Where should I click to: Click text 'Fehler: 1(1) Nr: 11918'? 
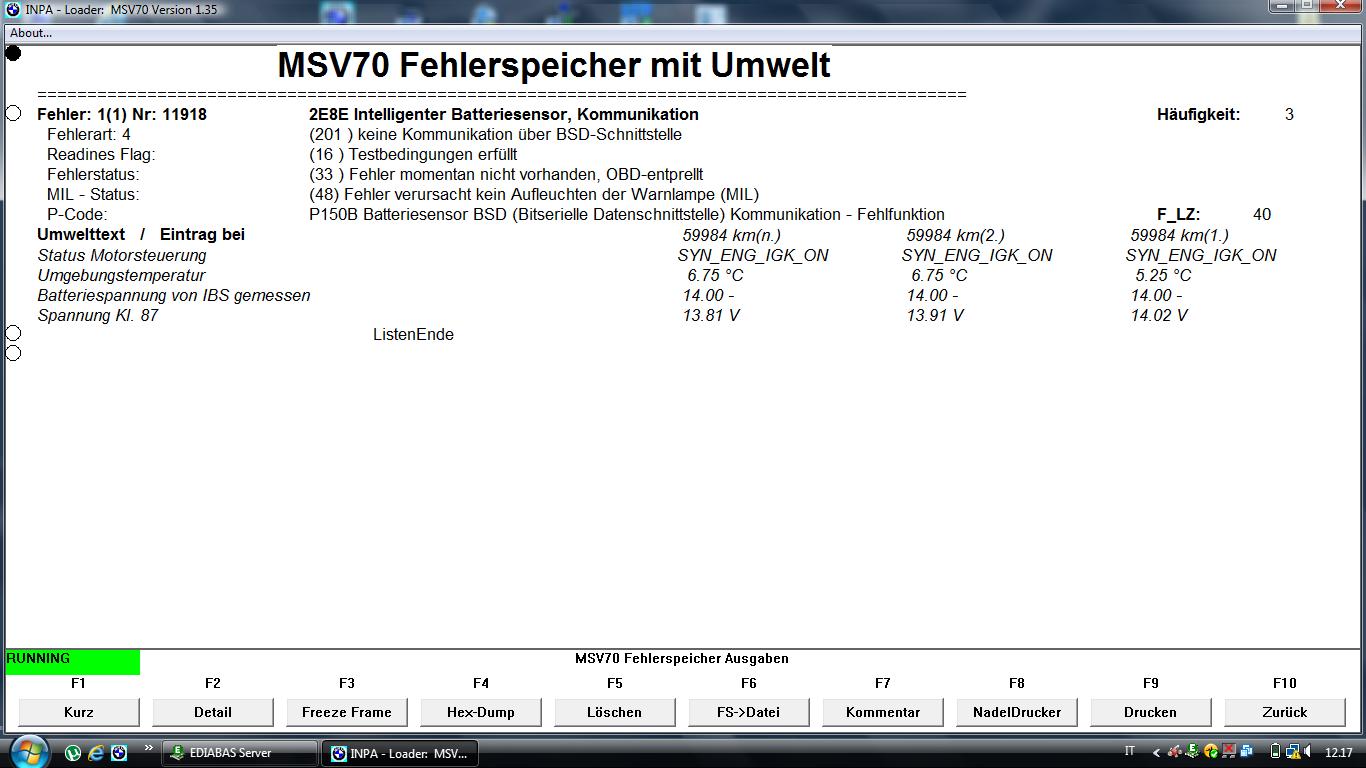(x=122, y=115)
